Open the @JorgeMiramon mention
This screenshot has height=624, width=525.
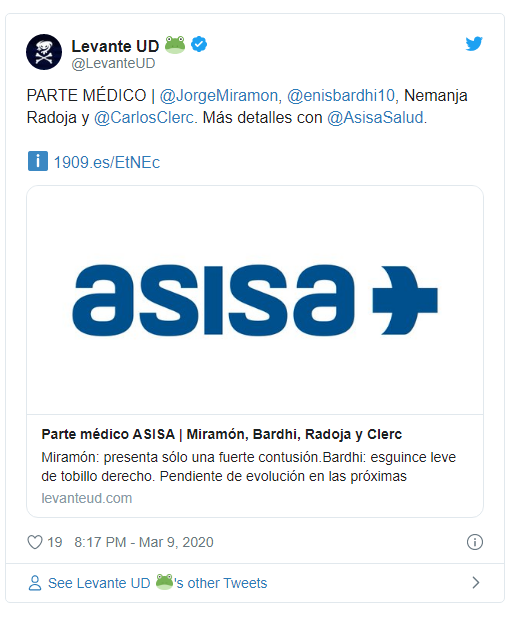coord(221,96)
